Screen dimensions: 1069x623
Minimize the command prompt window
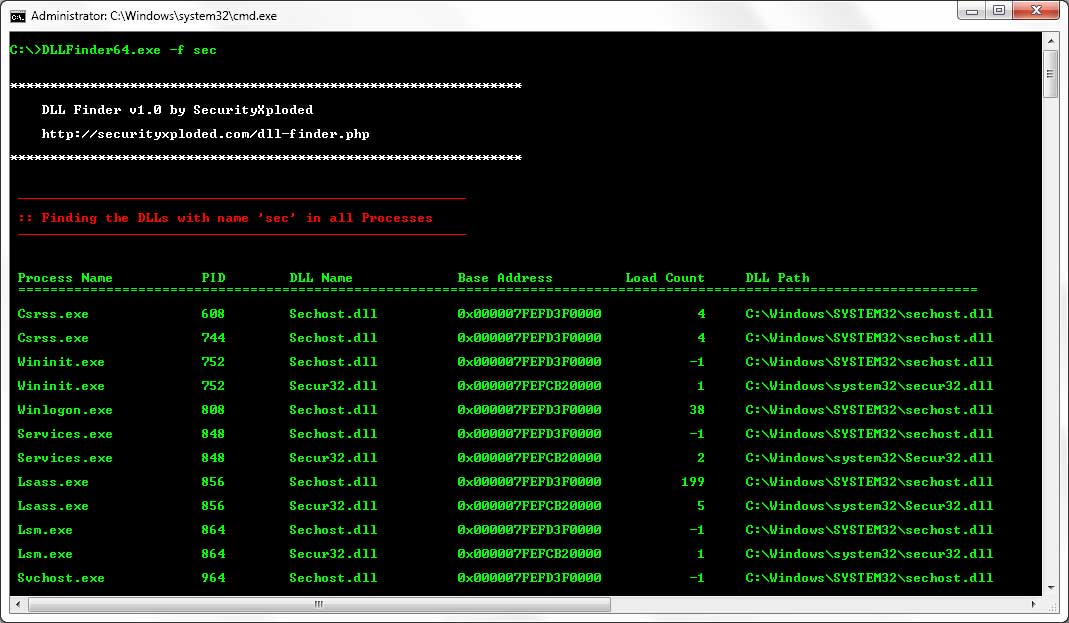(x=971, y=11)
